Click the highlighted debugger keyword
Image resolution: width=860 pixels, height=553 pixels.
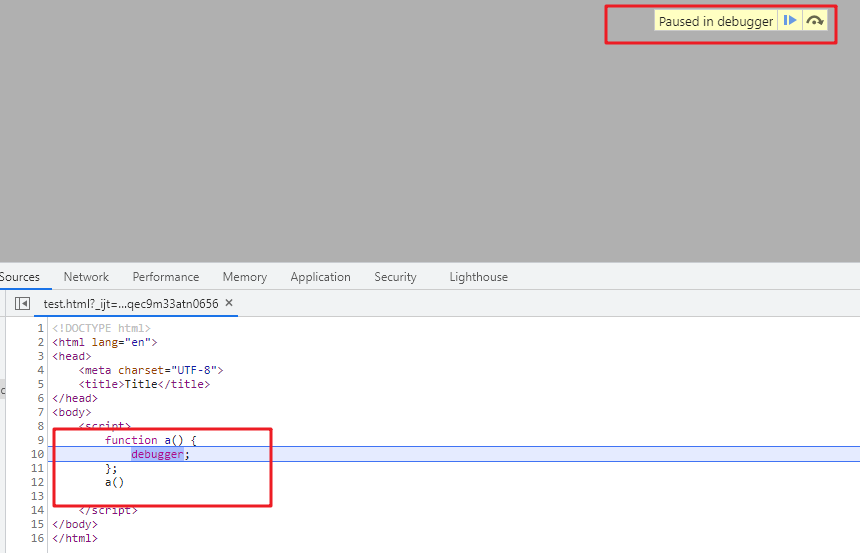click(157, 454)
